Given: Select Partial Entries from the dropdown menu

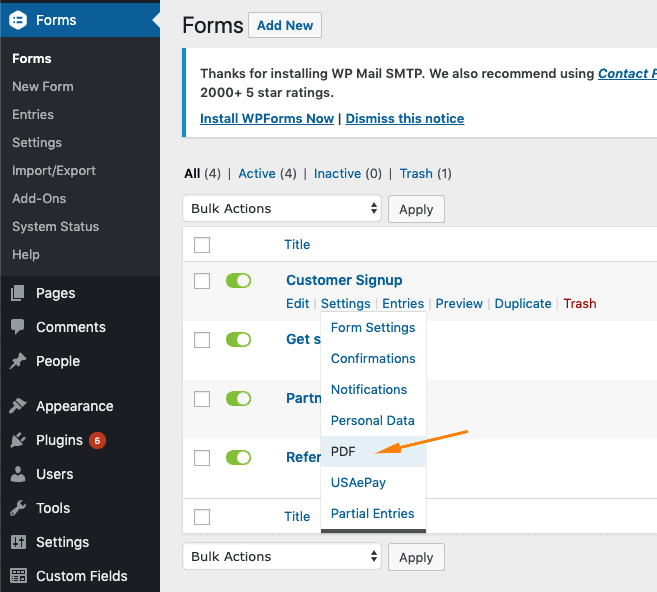Looking at the screenshot, I should pyautogui.click(x=373, y=514).
